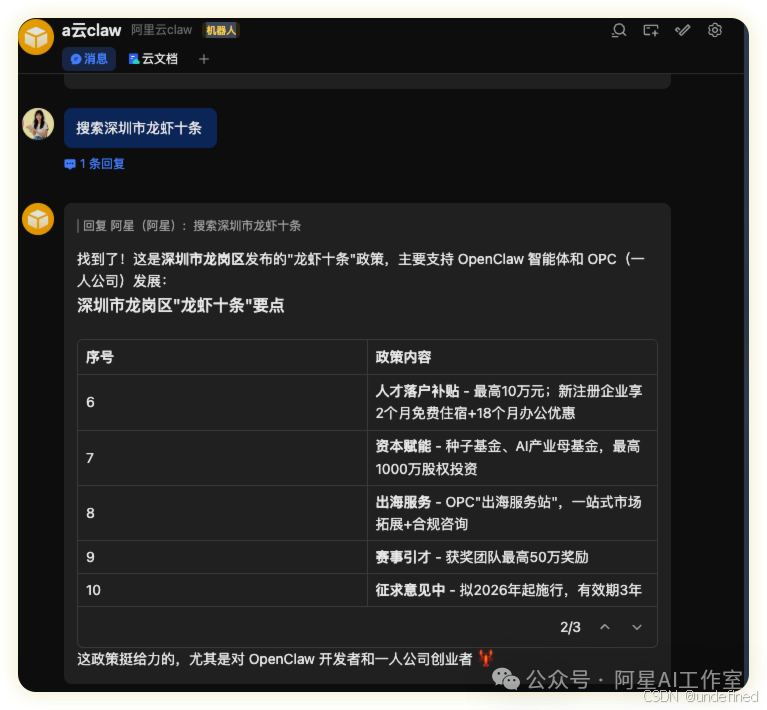Click the bot avatar beside reply message
767x710 pixels.
(x=38, y=219)
